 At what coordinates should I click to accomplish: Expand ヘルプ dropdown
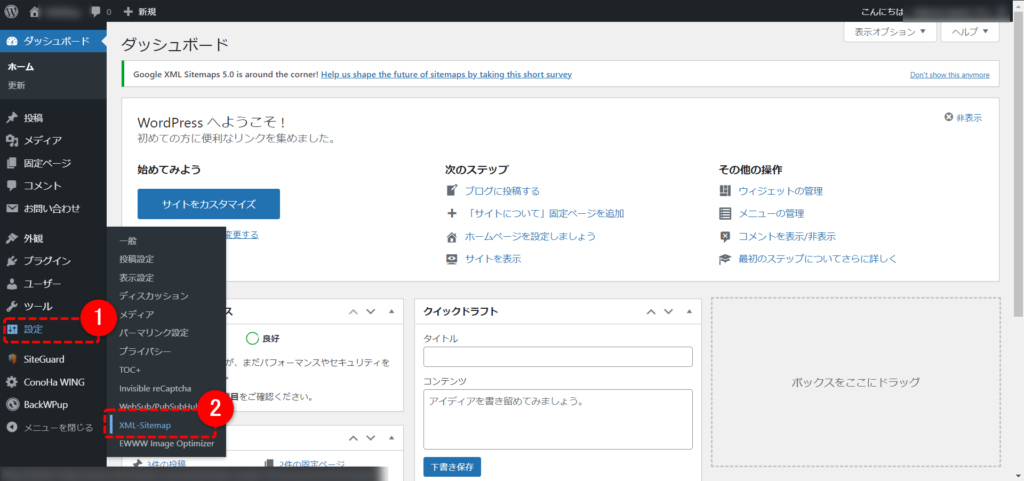[x=970, y=31]
